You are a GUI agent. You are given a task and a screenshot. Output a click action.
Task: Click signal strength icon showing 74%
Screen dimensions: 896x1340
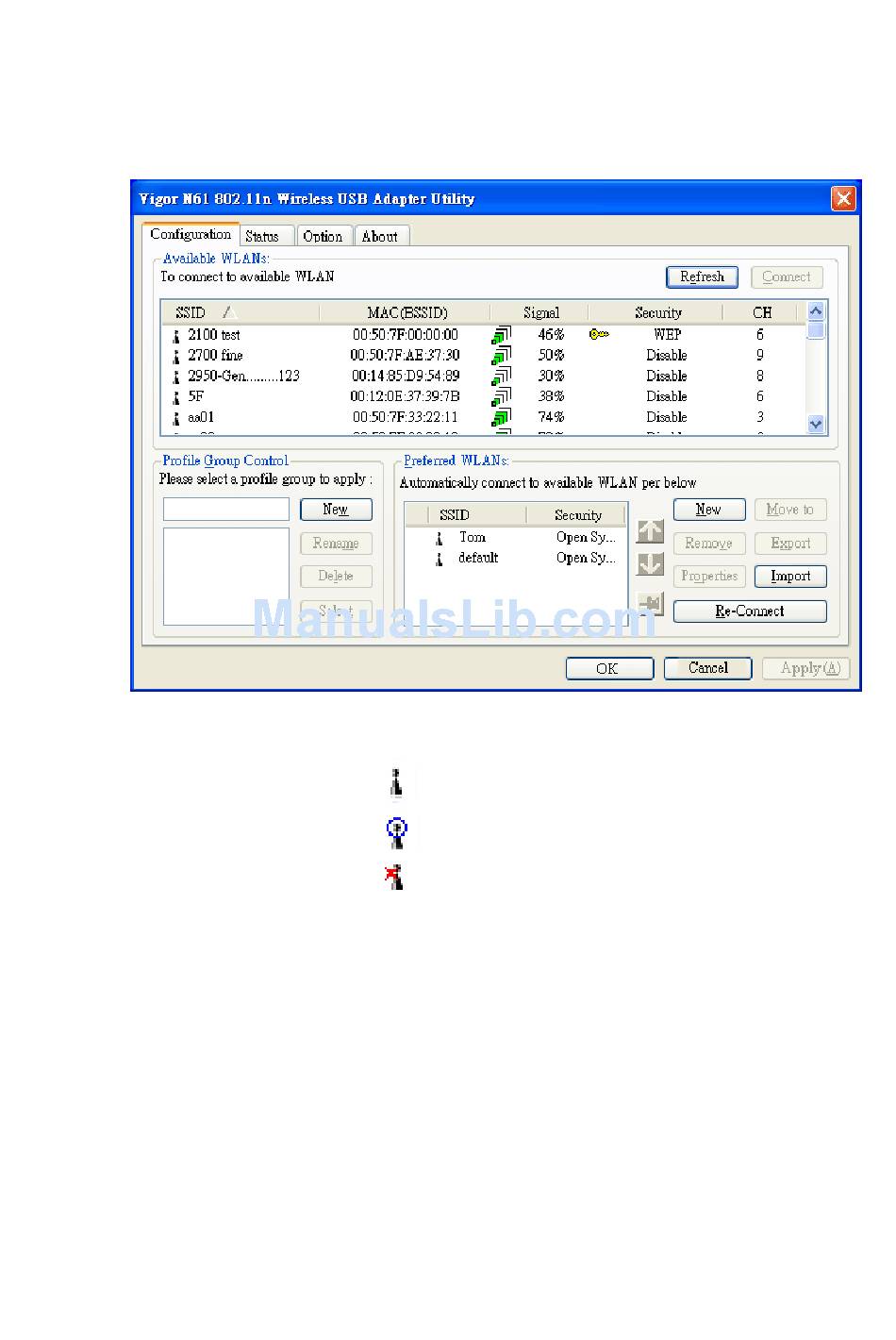tap(502, 417)
